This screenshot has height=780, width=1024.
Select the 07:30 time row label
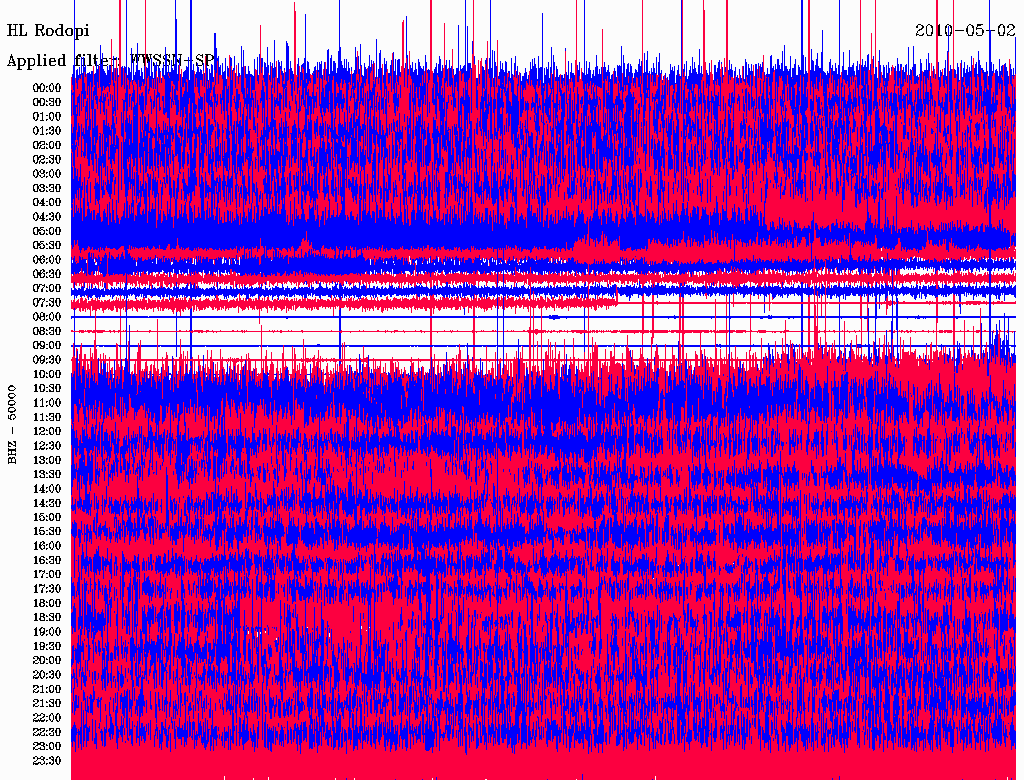click(x=47, y=302)
